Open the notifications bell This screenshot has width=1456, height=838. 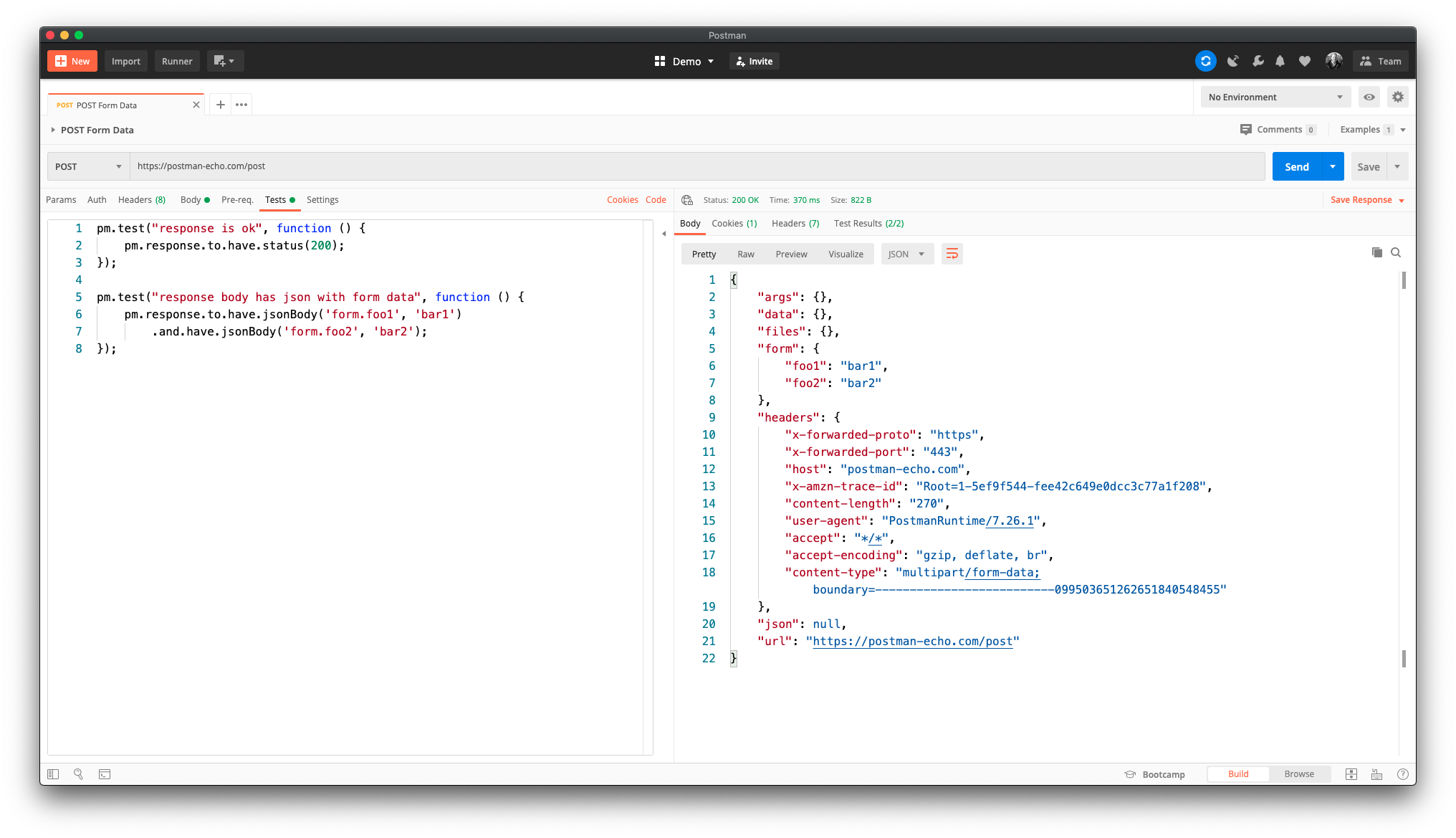pos(1280,61)
